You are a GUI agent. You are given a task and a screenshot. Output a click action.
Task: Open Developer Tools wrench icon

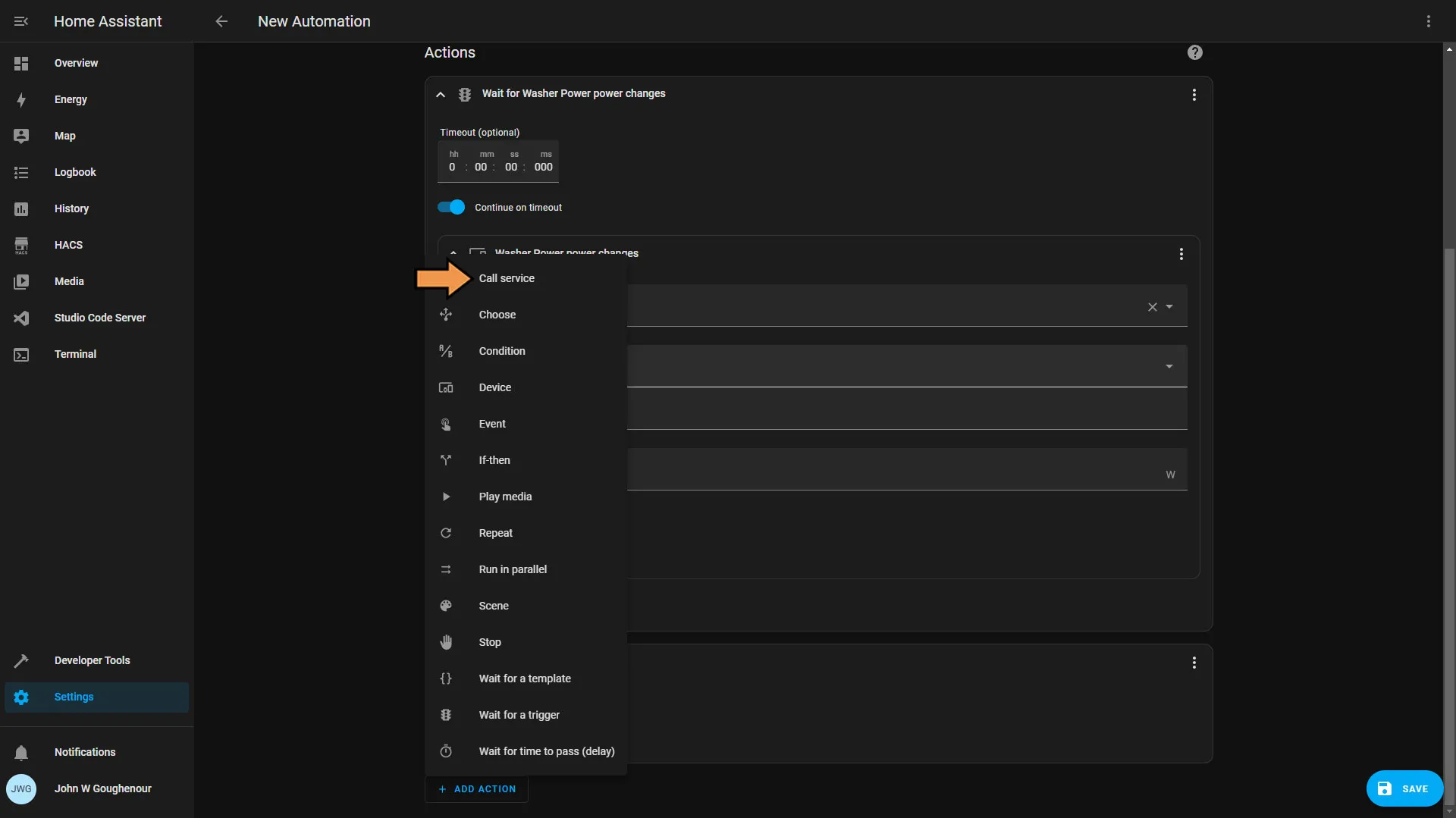click(x=21, y=660)
